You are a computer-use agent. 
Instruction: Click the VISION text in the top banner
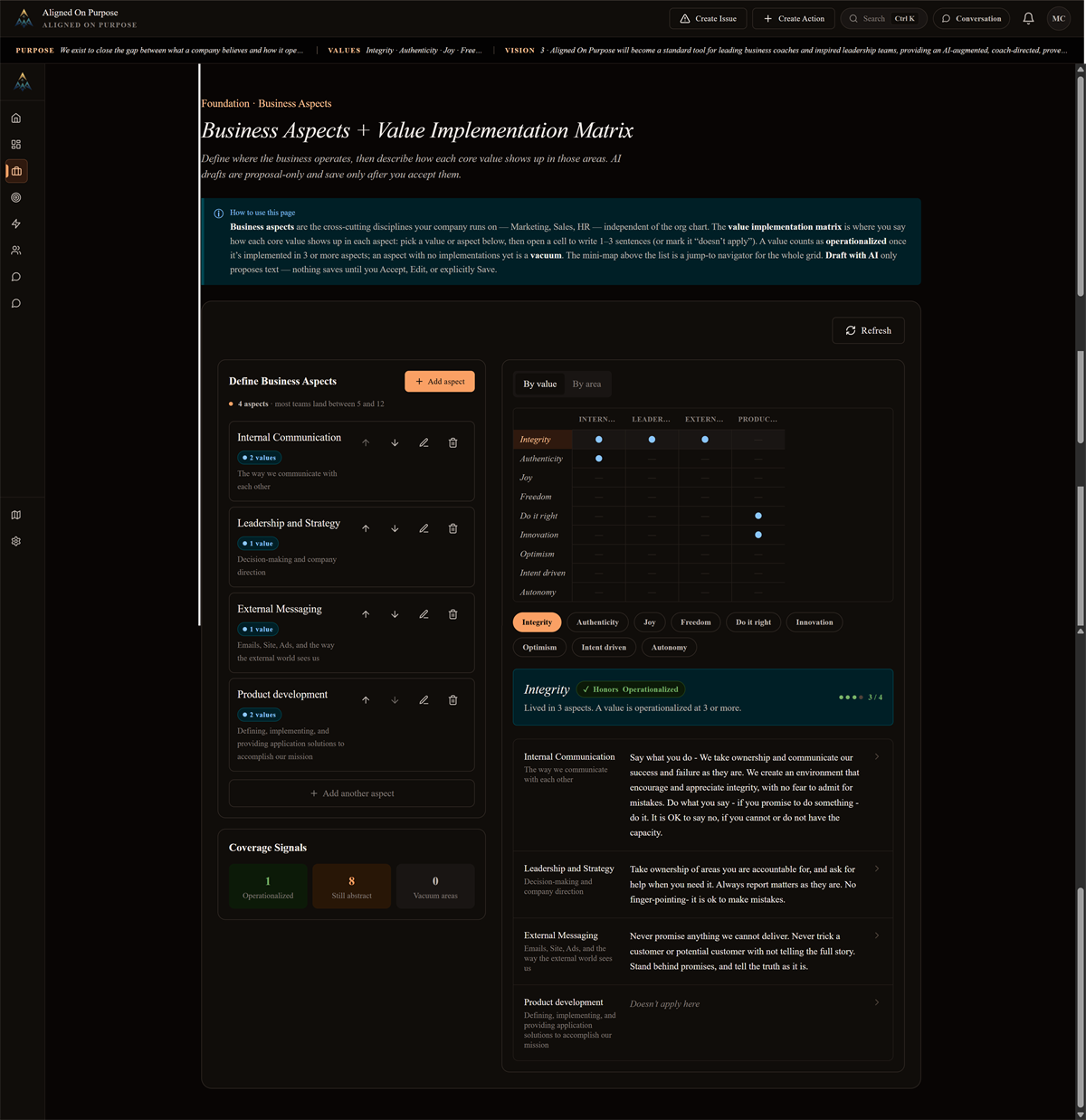click(x=520, y=51)
